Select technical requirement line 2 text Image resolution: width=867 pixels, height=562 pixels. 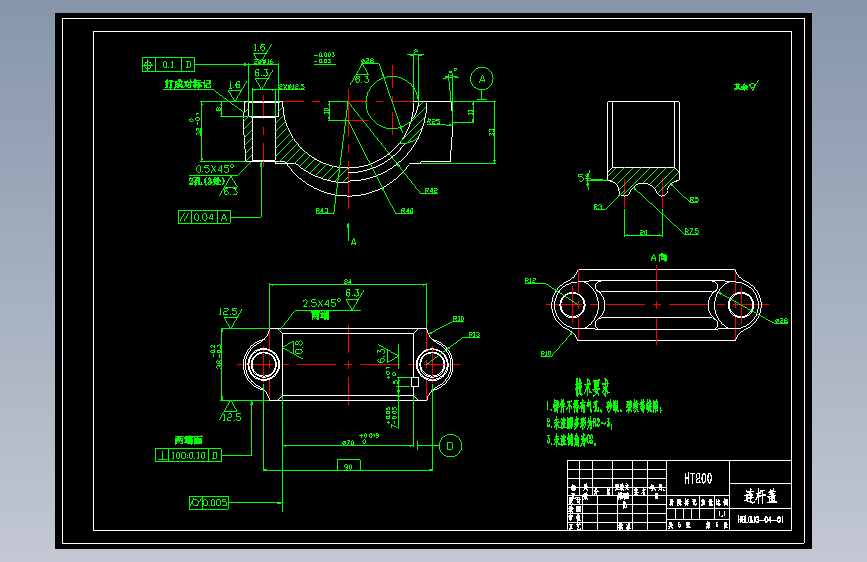click(x=579, y=424)
